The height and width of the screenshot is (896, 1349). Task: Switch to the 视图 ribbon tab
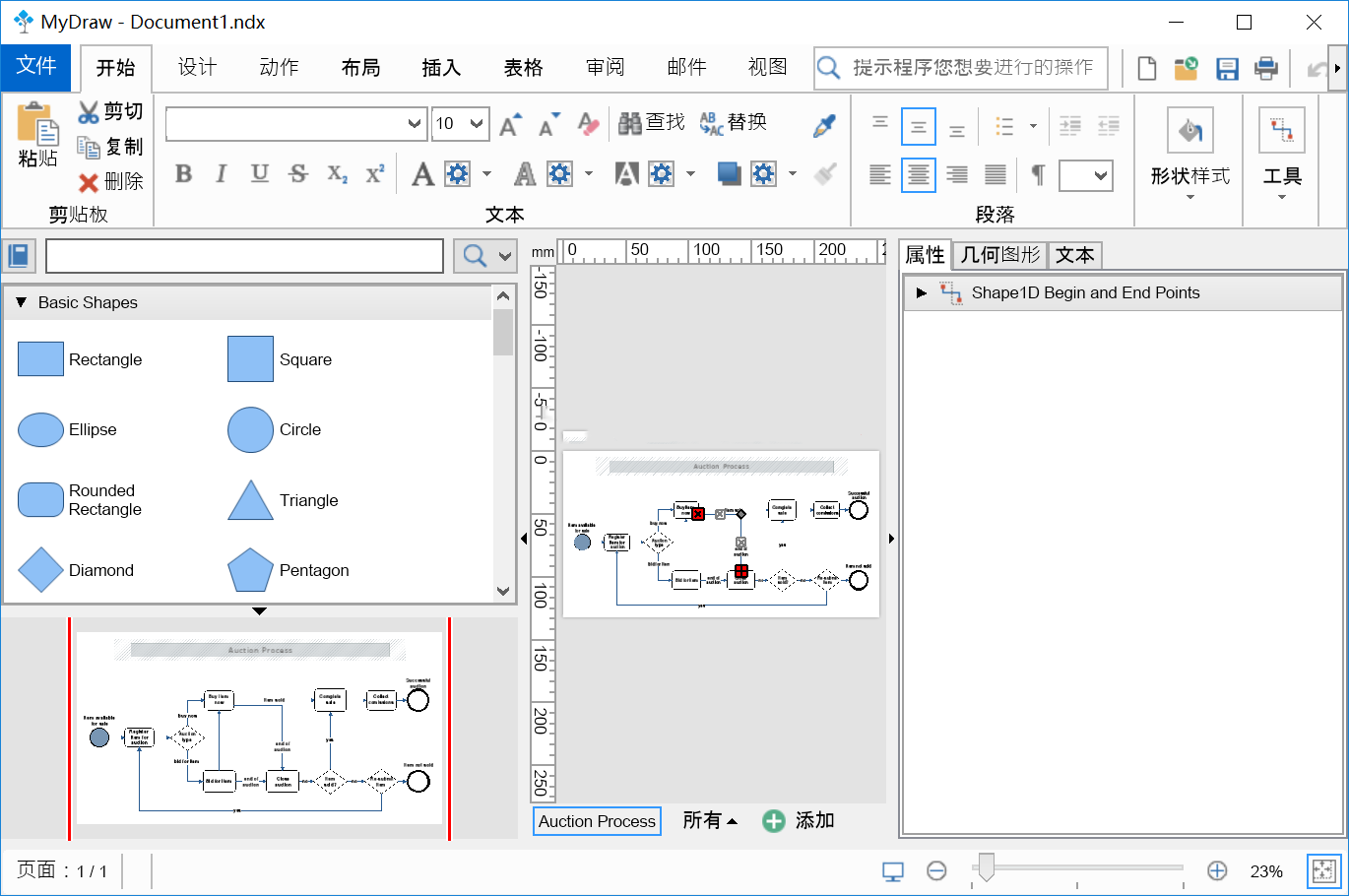coord(768,67)
